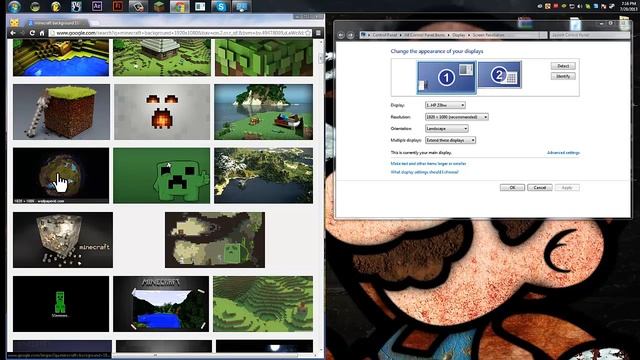Click the Control Panel breadcrumb
640x360 pixels.
384,35
